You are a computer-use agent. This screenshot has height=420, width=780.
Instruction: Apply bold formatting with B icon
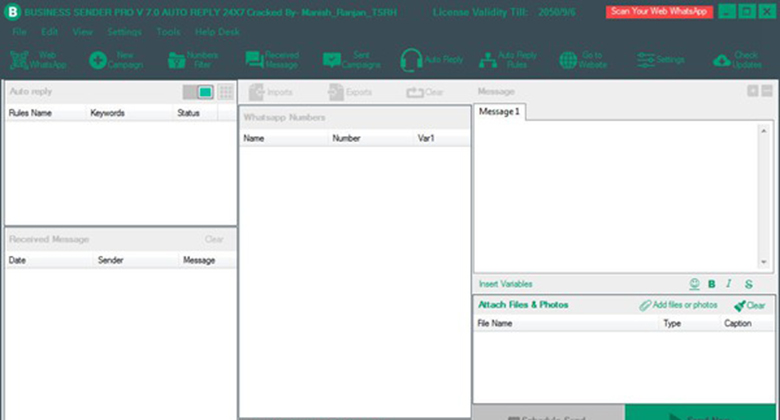pyautogui.click(x=712, y=284)
